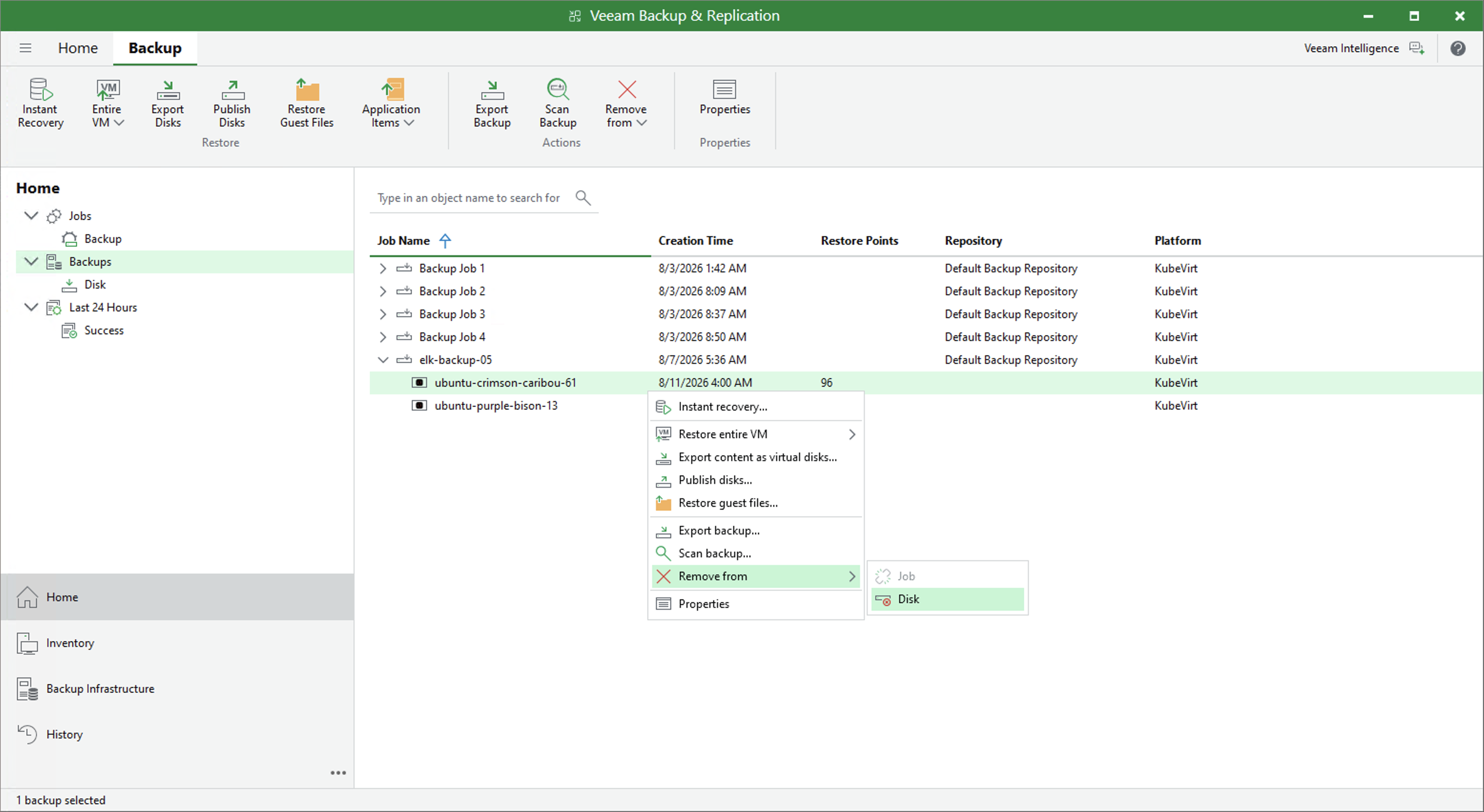Image resolution: width=1484 pixels, height=812 pixels.
Task: Open the hamburger main menu
Action: click(25, 48)
